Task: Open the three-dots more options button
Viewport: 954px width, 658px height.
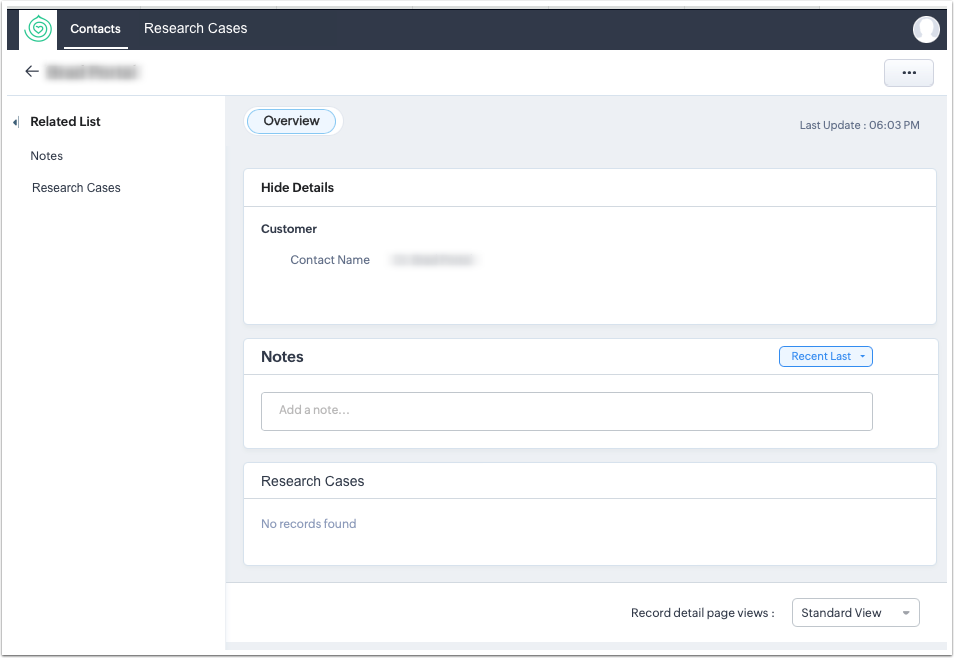Action: pyautogui.click(x=908, y=73)
